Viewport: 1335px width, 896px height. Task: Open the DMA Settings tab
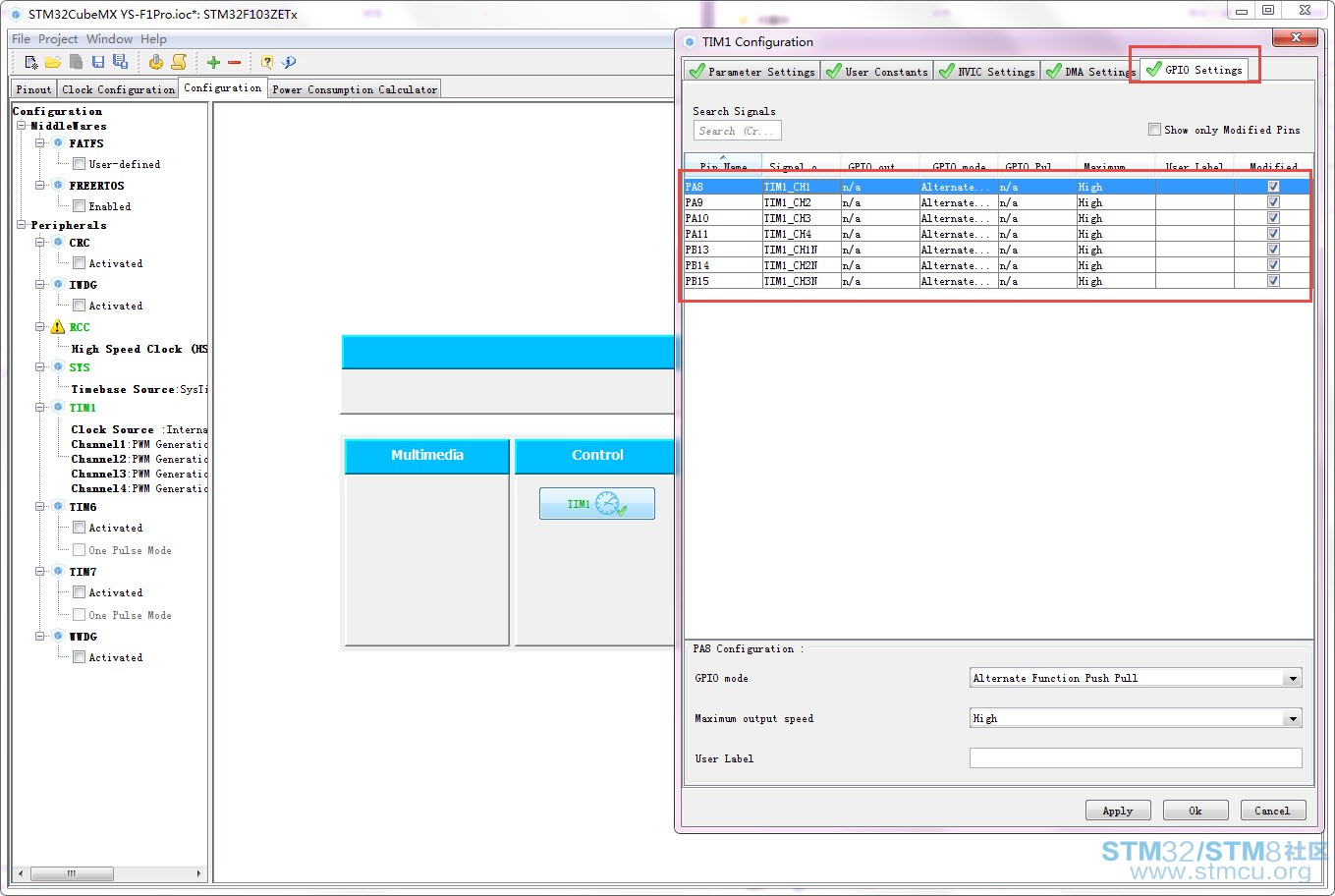tap(1090, 71)
